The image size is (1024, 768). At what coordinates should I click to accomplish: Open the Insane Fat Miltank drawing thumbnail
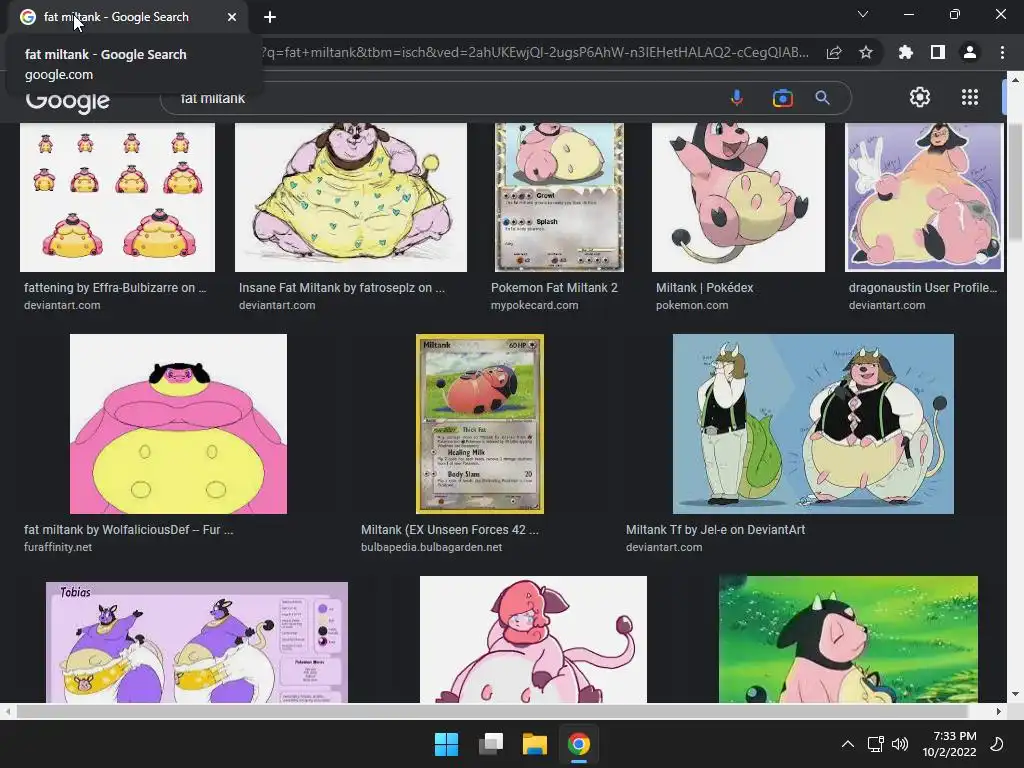click(x=351, y=197)
